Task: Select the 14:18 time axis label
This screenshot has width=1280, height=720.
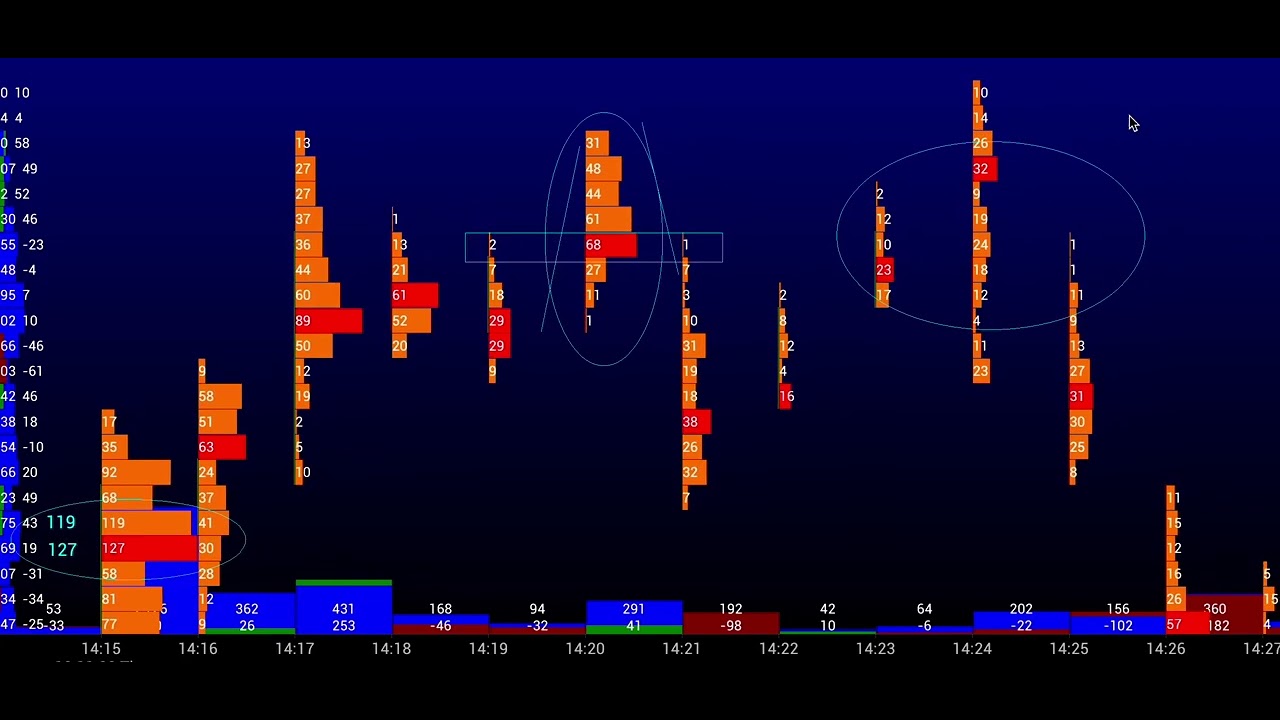Action: 391,649
